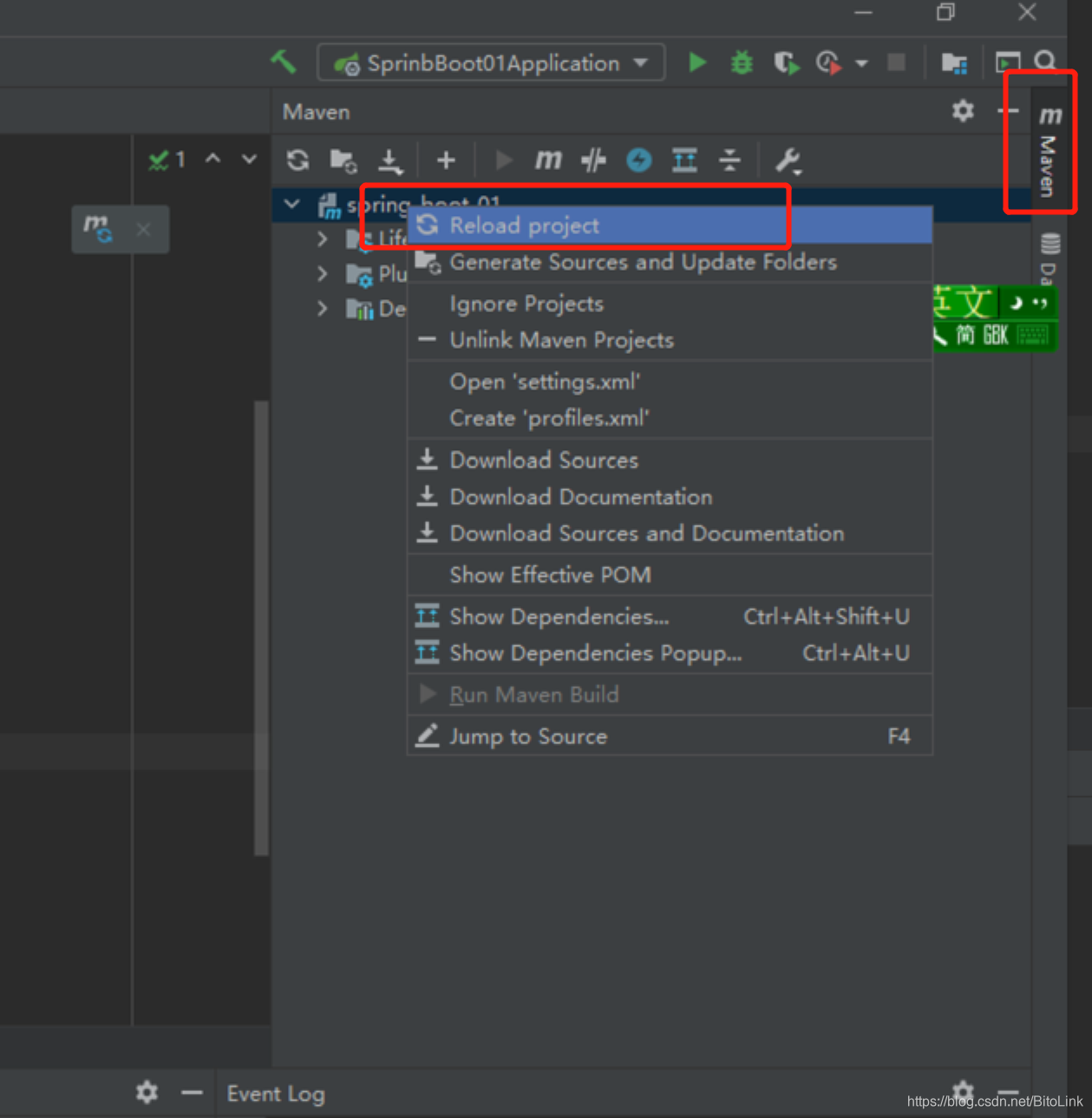Click the IME soft keyboard icon
This screenshot has height=1118, width=1092.
click(x=1032, y=335)
